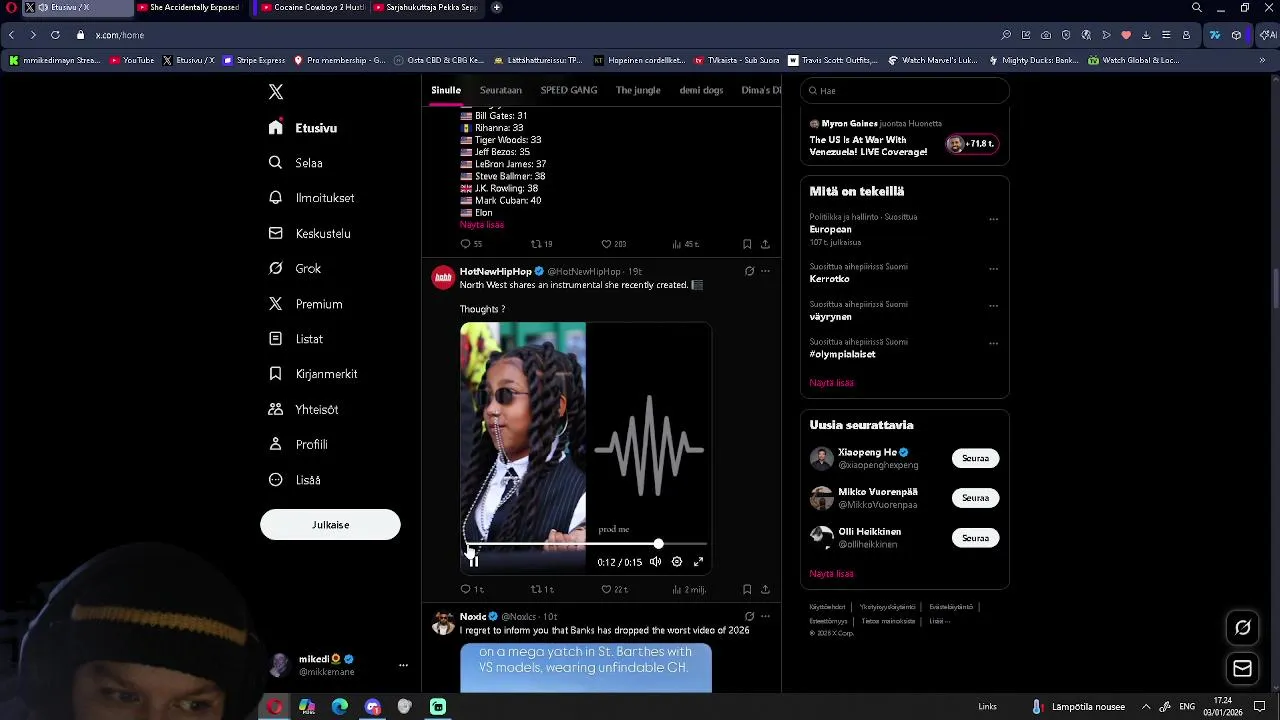Viewport: 1280px width, 720px height.
Task: Switch to She Accidentally Exposed tab
Action: 188,8
